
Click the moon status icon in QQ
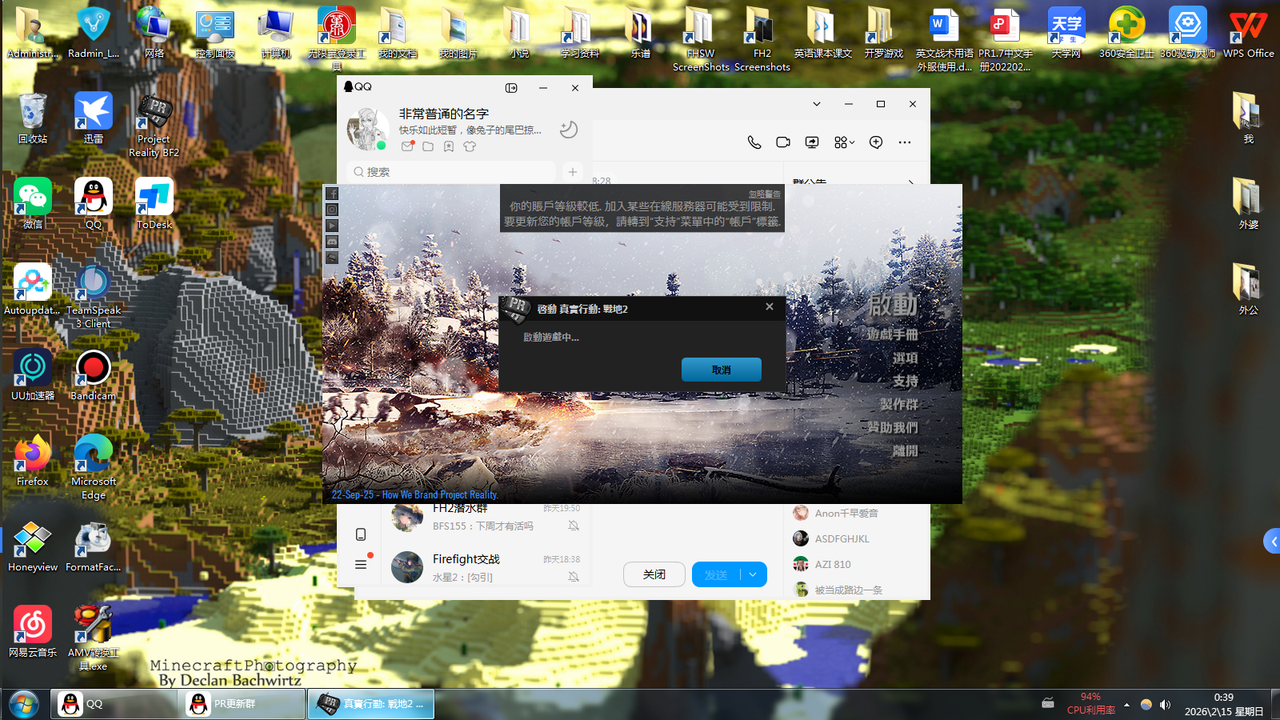coord(568,130)
